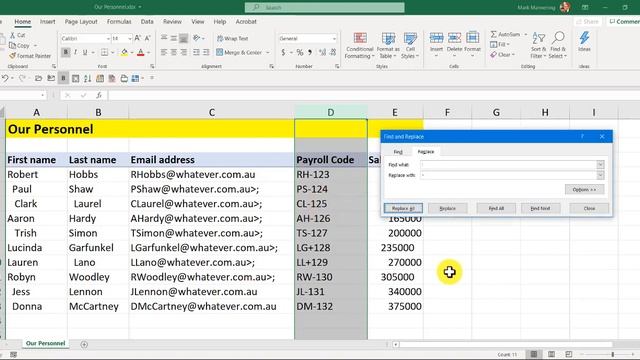Screen dimensions: 640x360
Task: Apply accounting dollar format
Action: [283, 52]
